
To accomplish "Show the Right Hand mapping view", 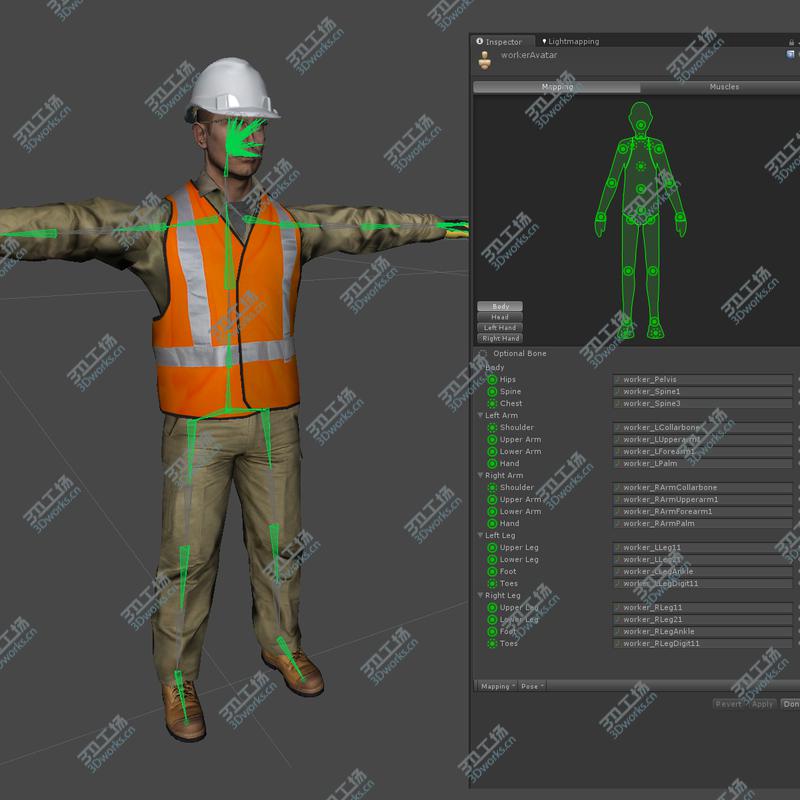I will (500, 338).
